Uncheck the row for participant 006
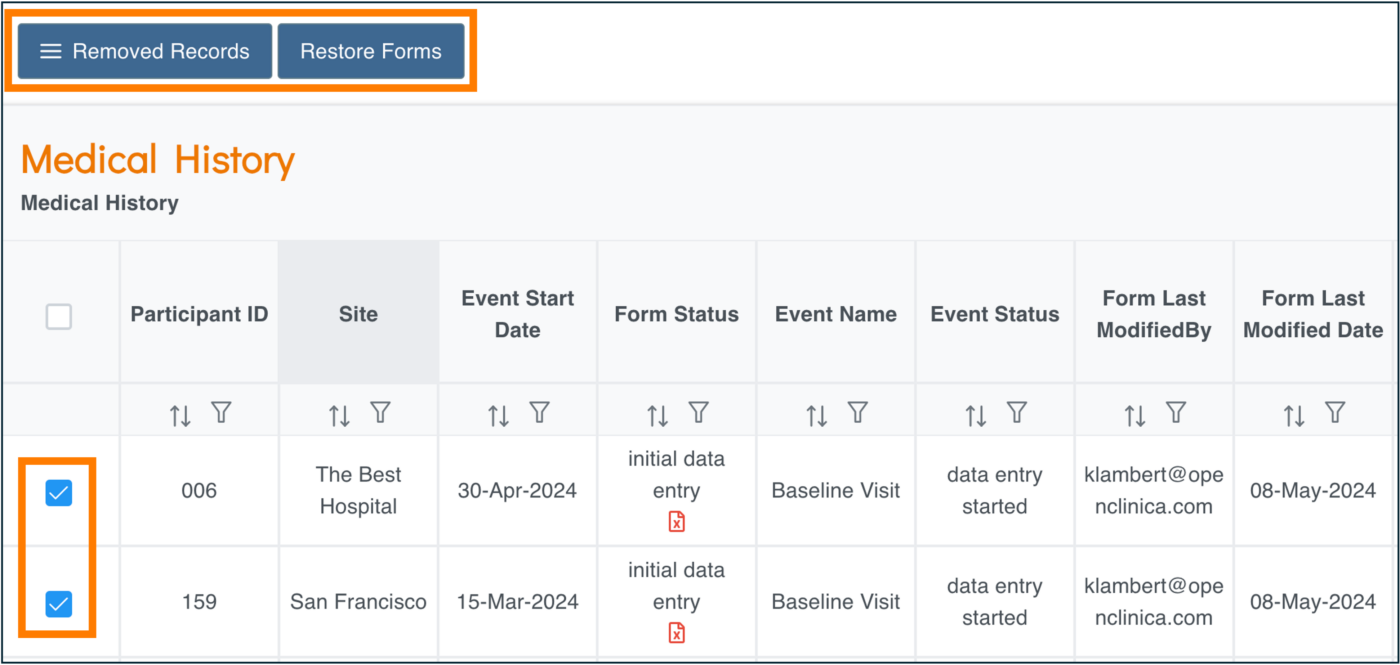This screenshot has width=1400, height=665. coord(58,492)
